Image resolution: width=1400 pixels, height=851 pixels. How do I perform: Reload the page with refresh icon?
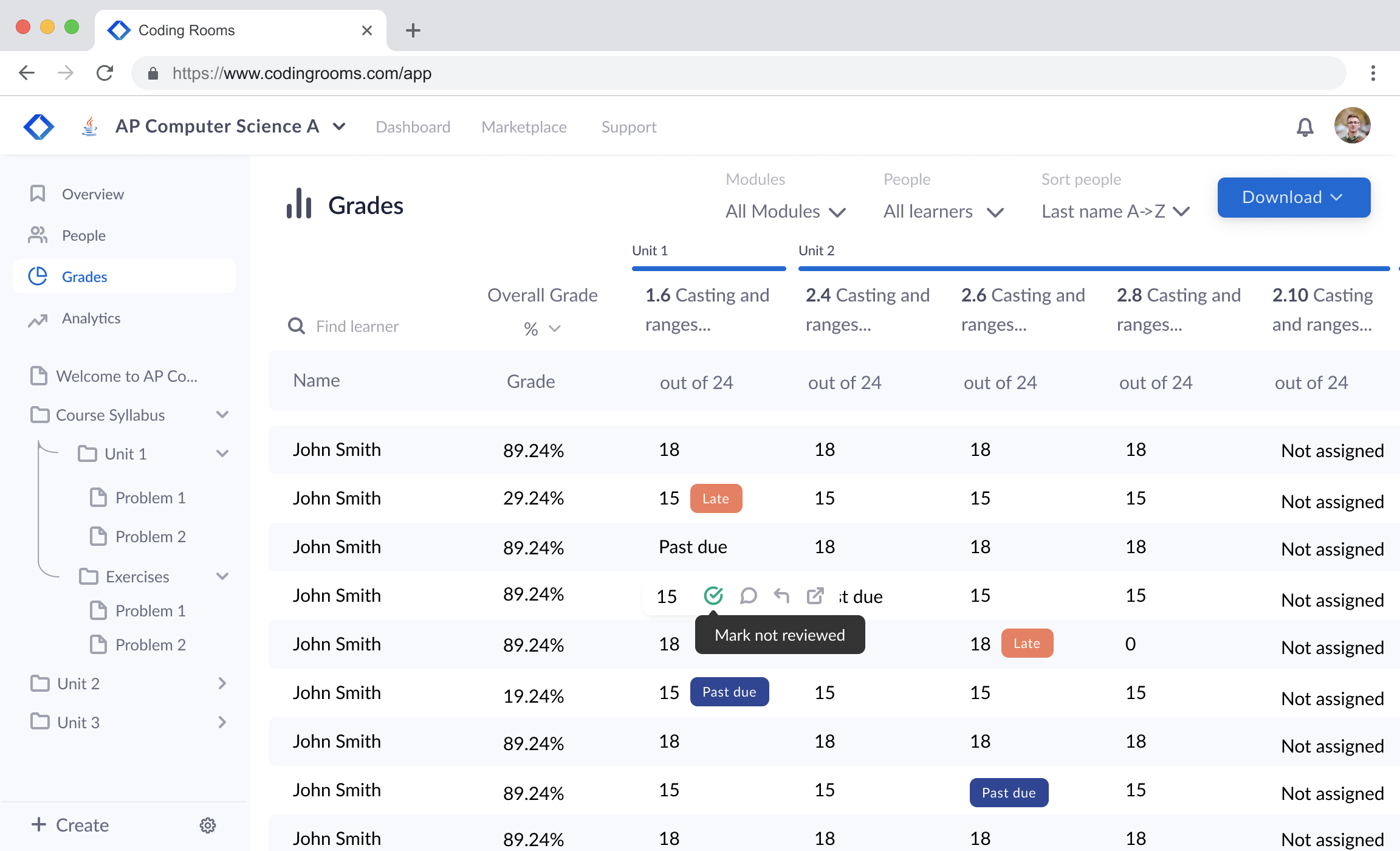[105, 74]
